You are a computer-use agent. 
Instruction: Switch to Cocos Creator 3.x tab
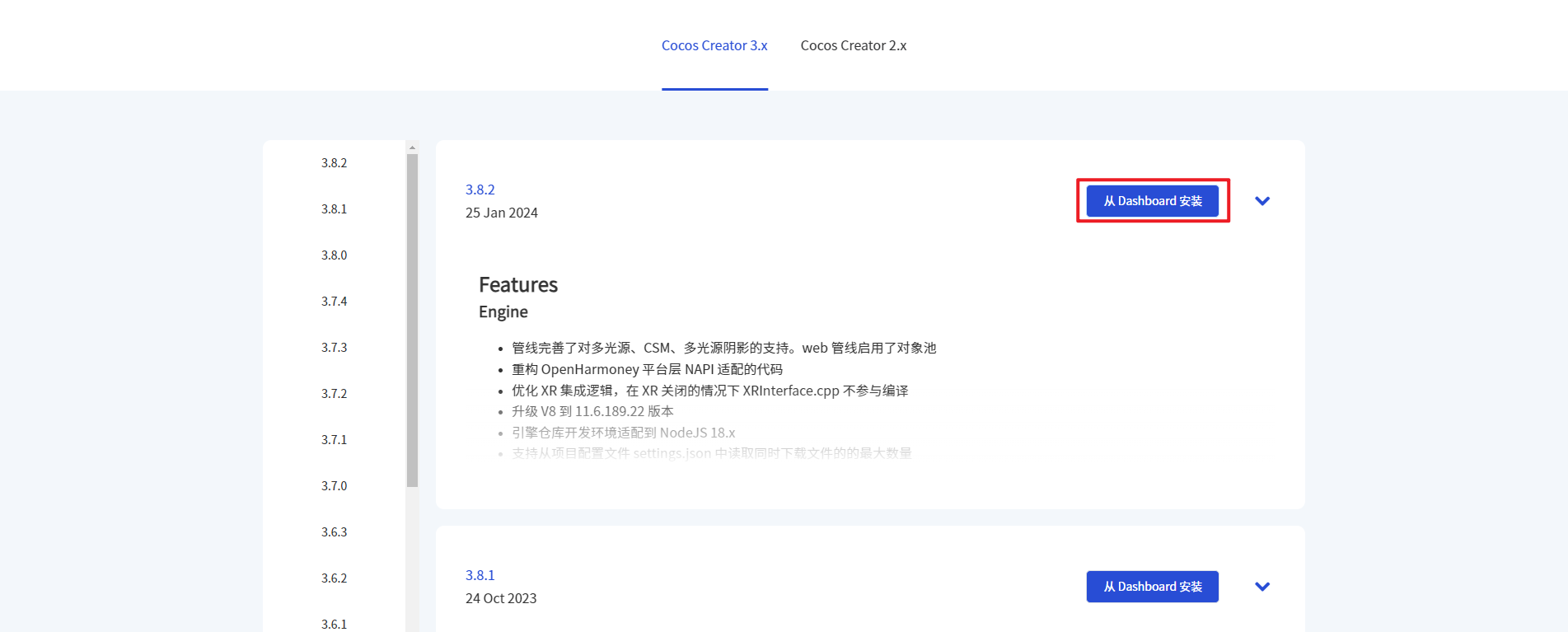tap(714, 45)
